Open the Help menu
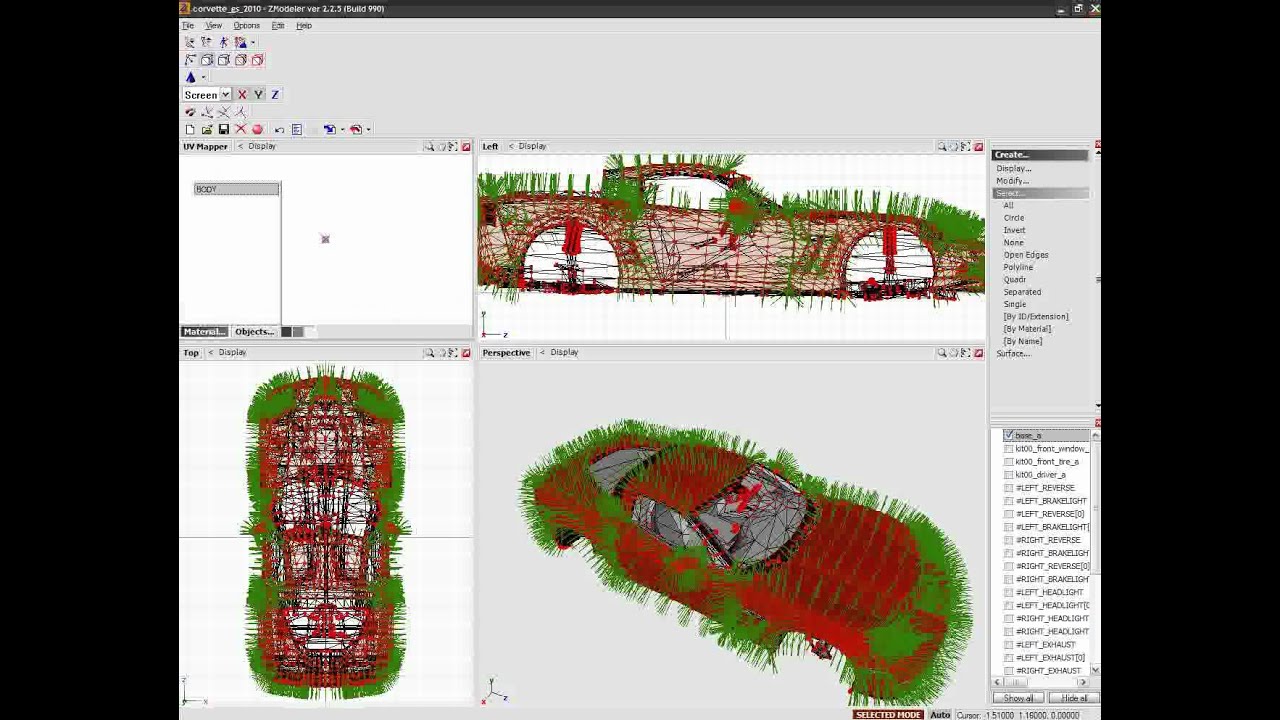1280x720 pixels. click(304, 26)
